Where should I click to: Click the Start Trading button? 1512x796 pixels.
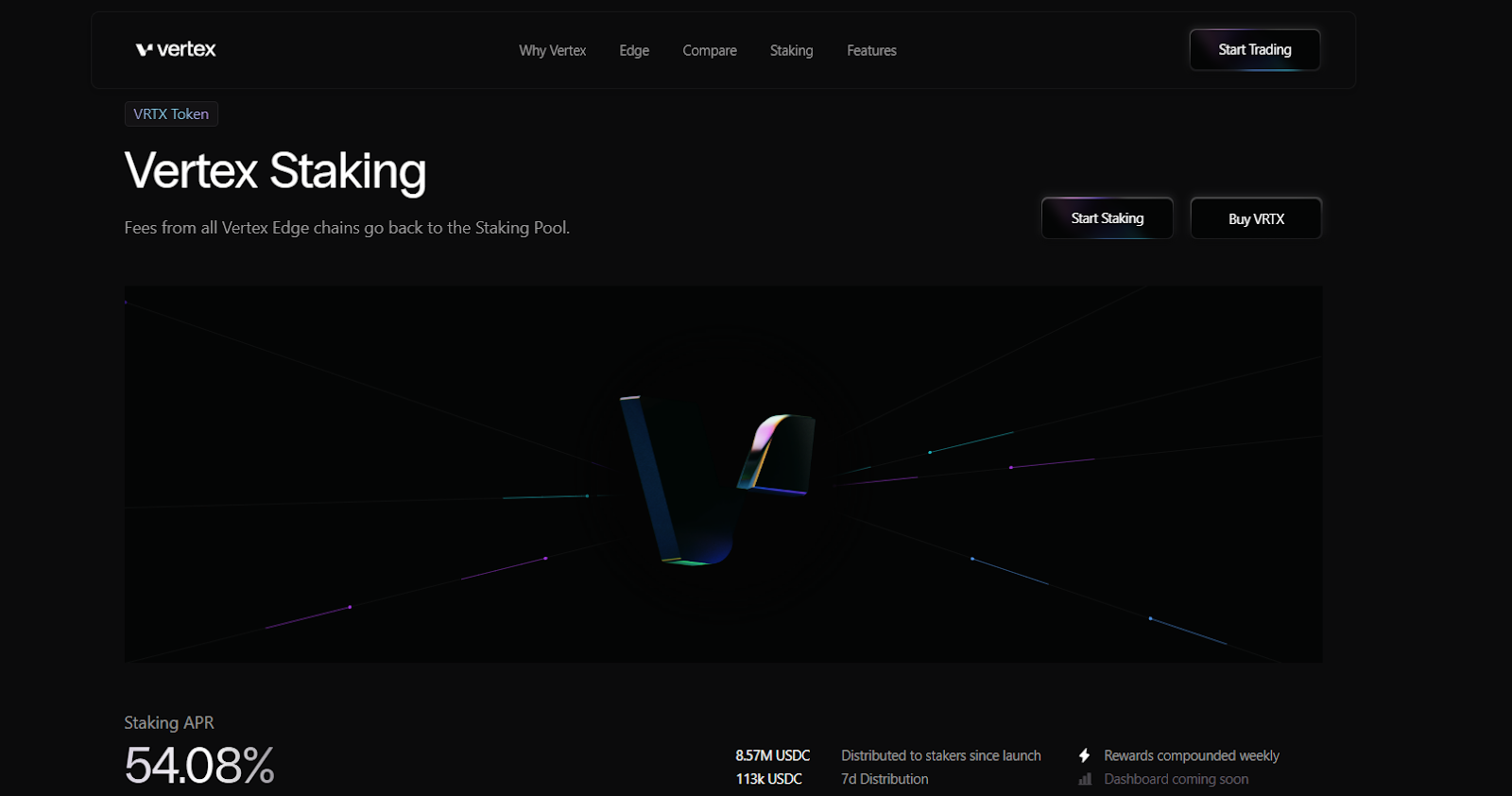pyautogui.click(x=1255, y=49)
